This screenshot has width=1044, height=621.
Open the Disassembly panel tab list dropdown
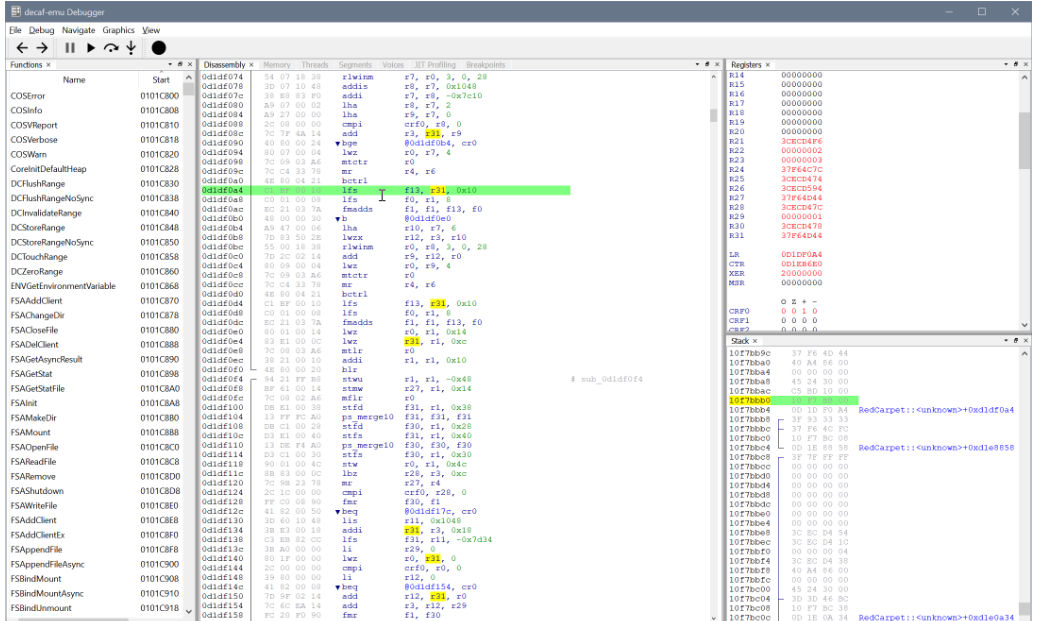[696, 64]
